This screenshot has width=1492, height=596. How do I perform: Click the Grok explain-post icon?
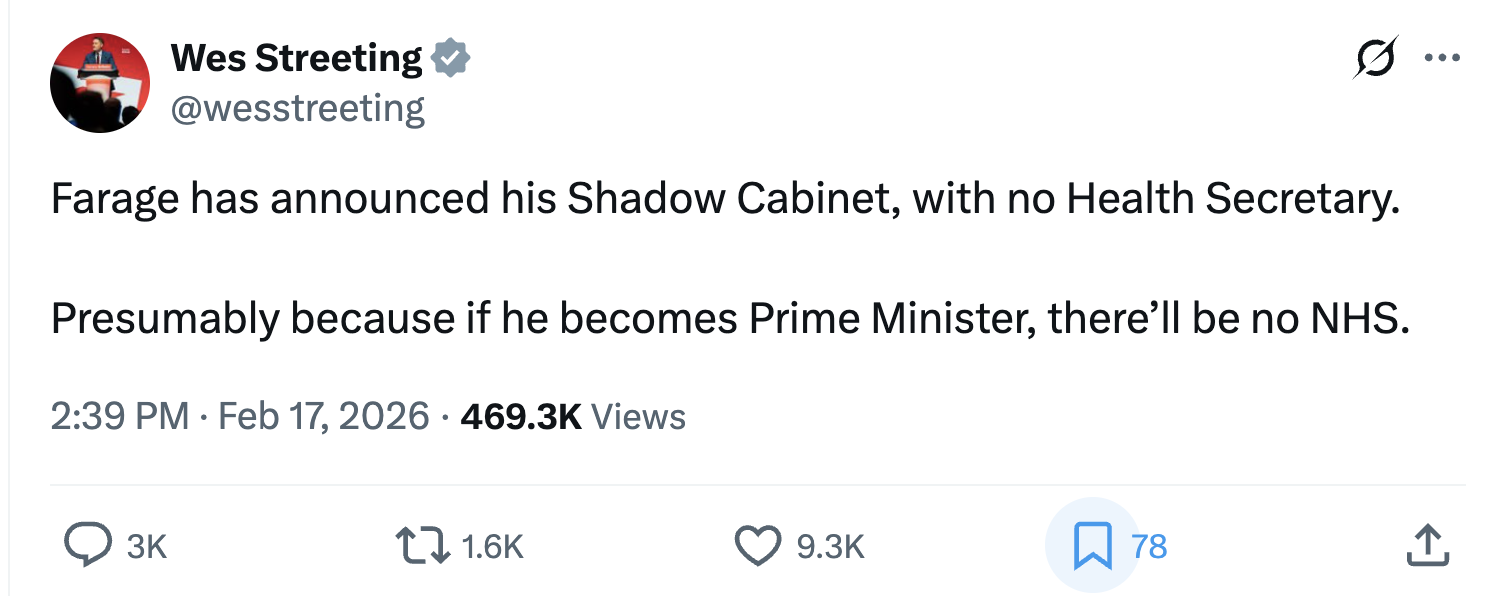(x=1376, y=58)
